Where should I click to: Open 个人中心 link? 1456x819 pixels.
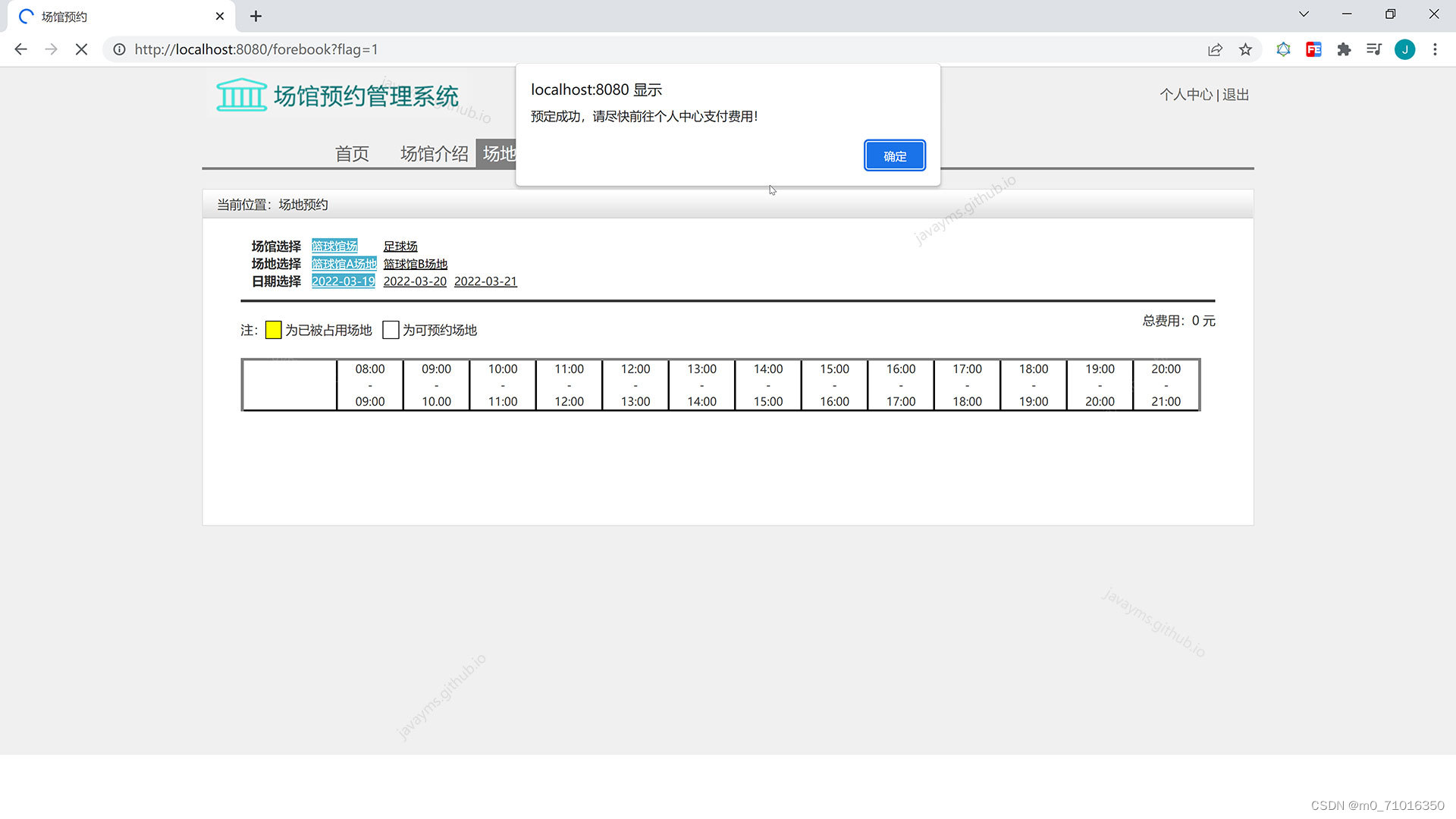click(x=1186, y=95)
